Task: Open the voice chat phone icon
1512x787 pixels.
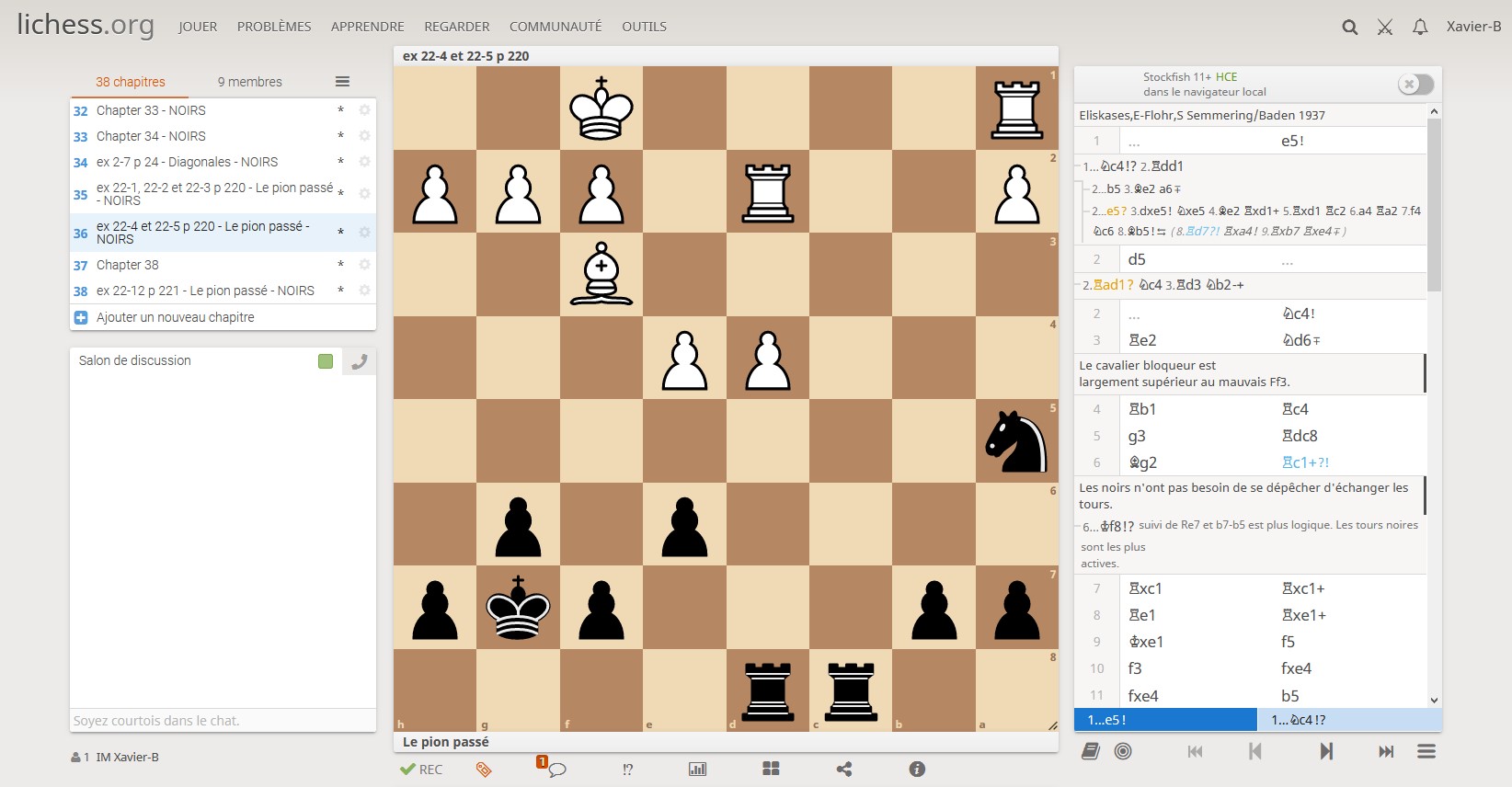Action: [360, 361]
